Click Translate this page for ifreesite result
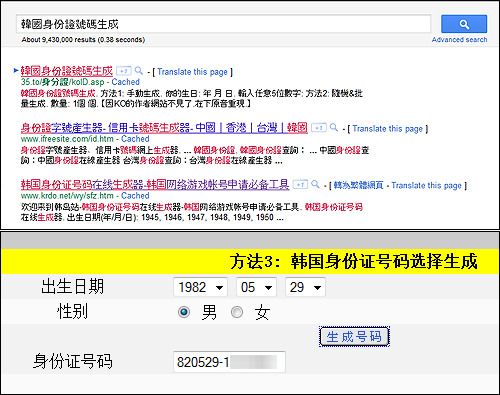500x395 pixels. point(388,129)
